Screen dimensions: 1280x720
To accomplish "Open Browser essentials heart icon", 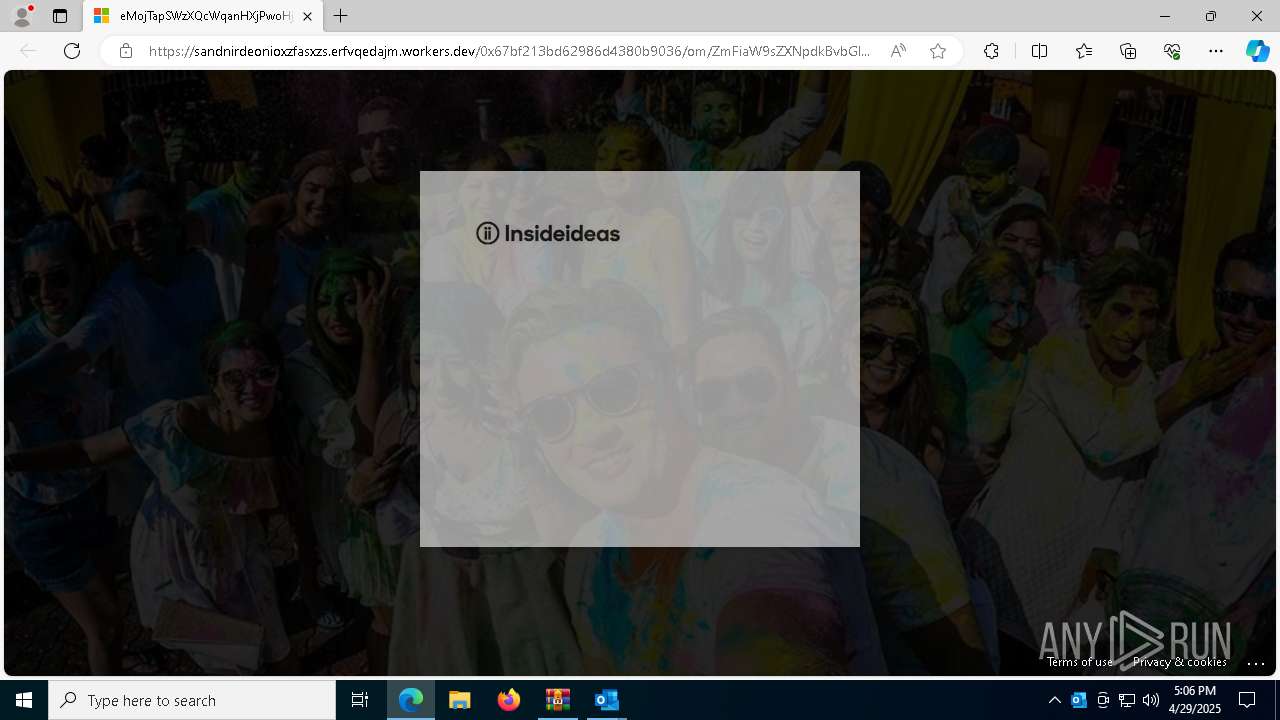I will [x=1172, y=51].
